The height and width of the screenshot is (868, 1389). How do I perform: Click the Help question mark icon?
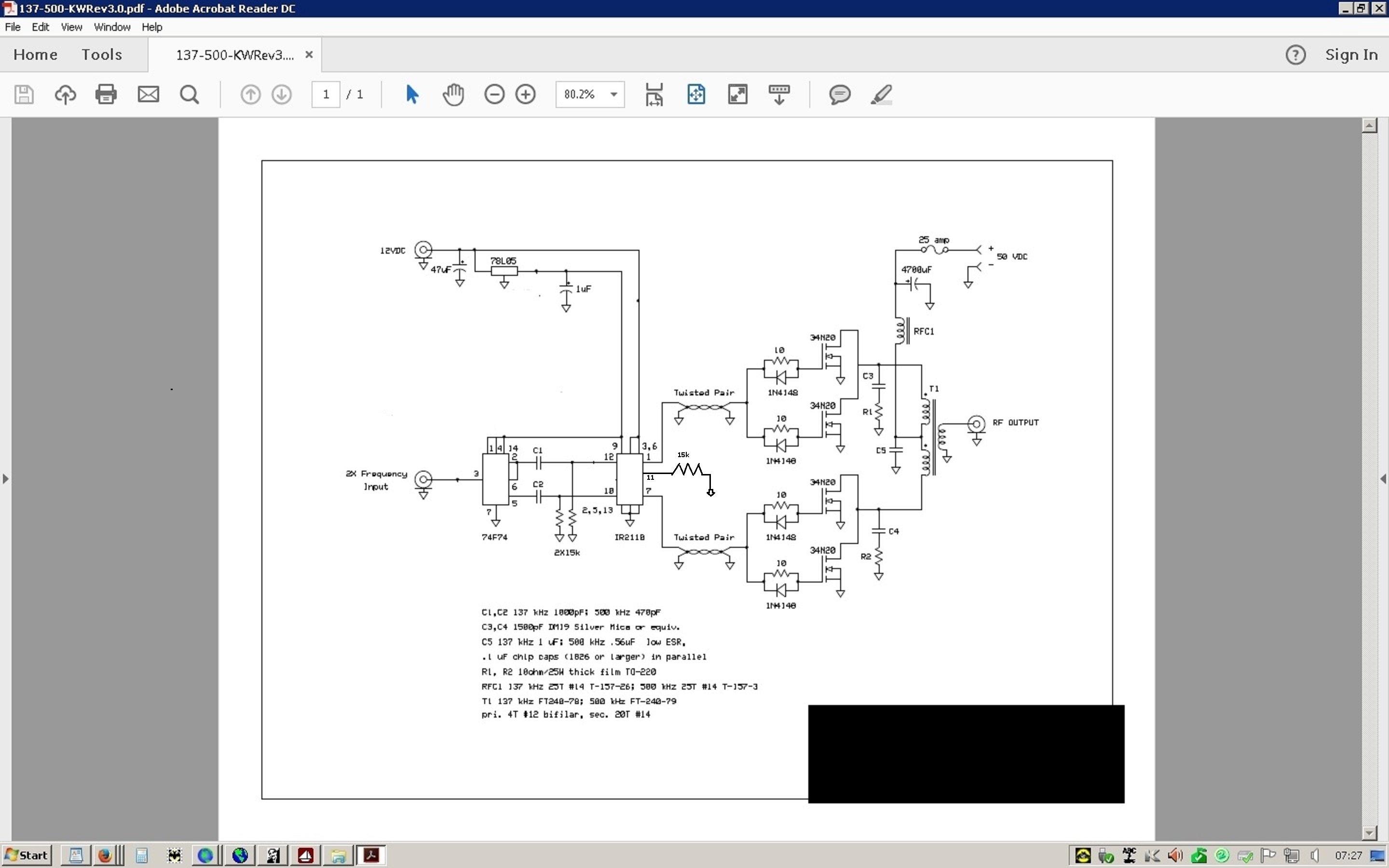(x=1295, y=54)
